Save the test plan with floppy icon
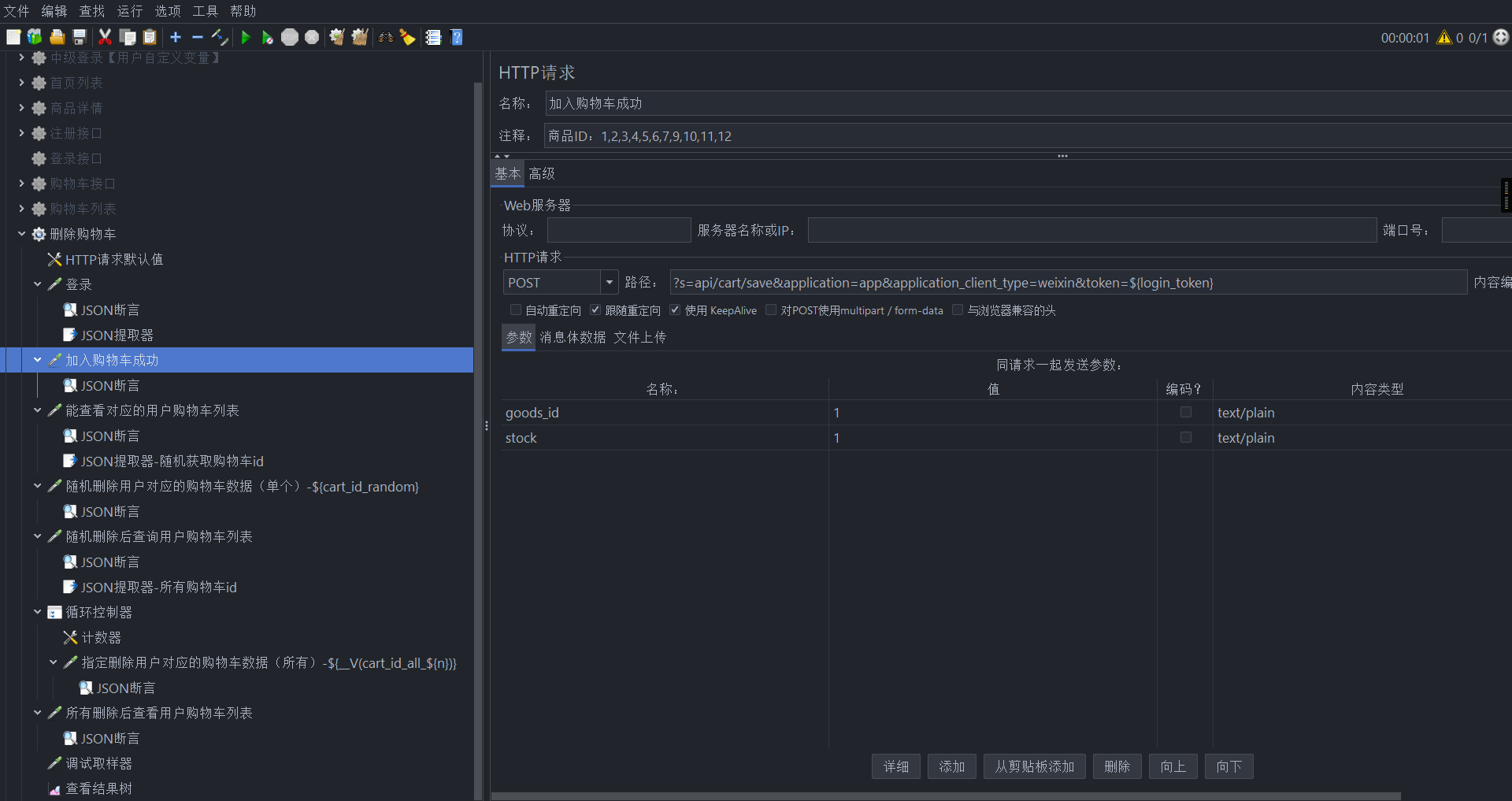The height and width of the screenshot is (801, 1512). point(79,37)
